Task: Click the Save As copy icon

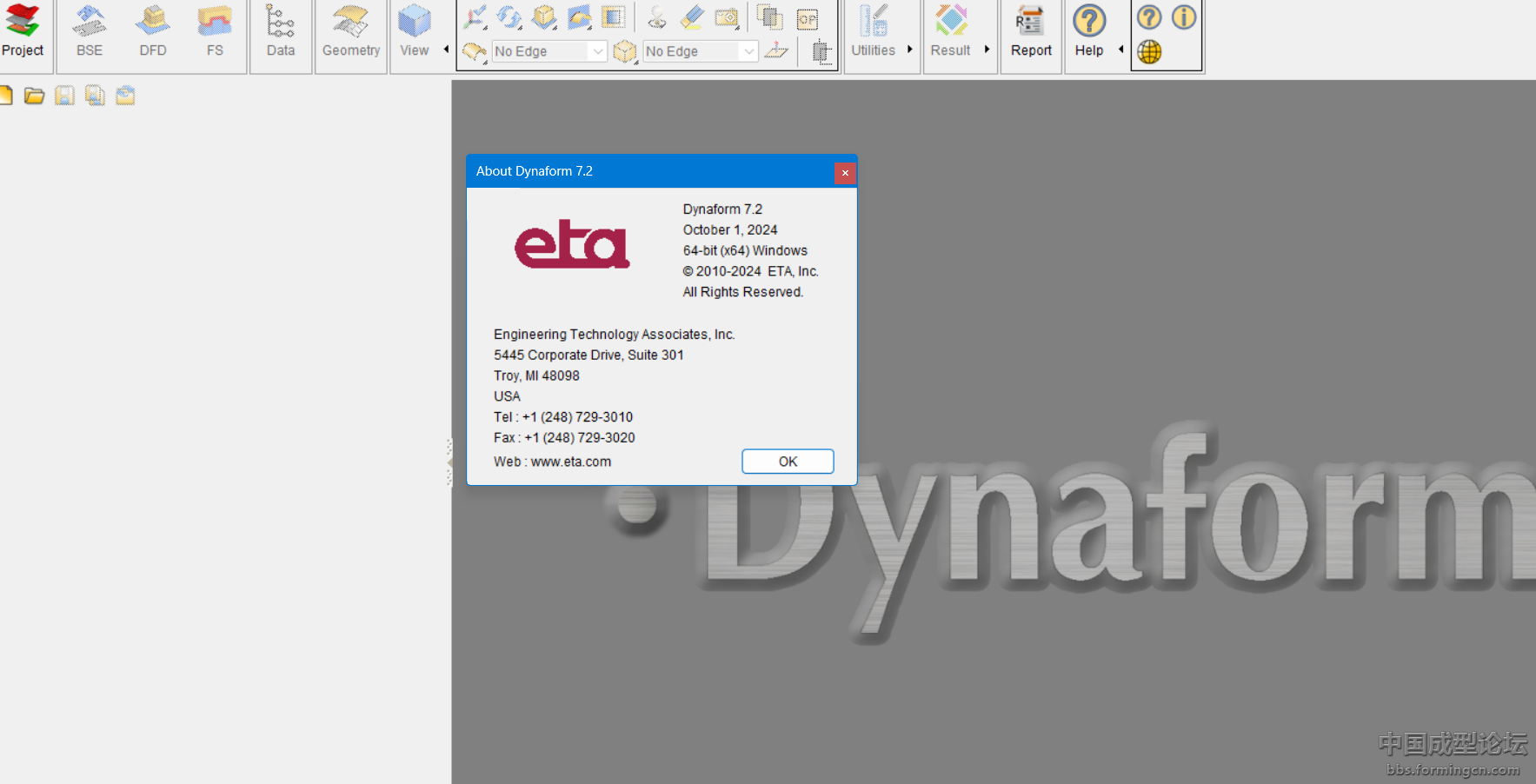Action: pyautogui.click(x=95, y=96)
